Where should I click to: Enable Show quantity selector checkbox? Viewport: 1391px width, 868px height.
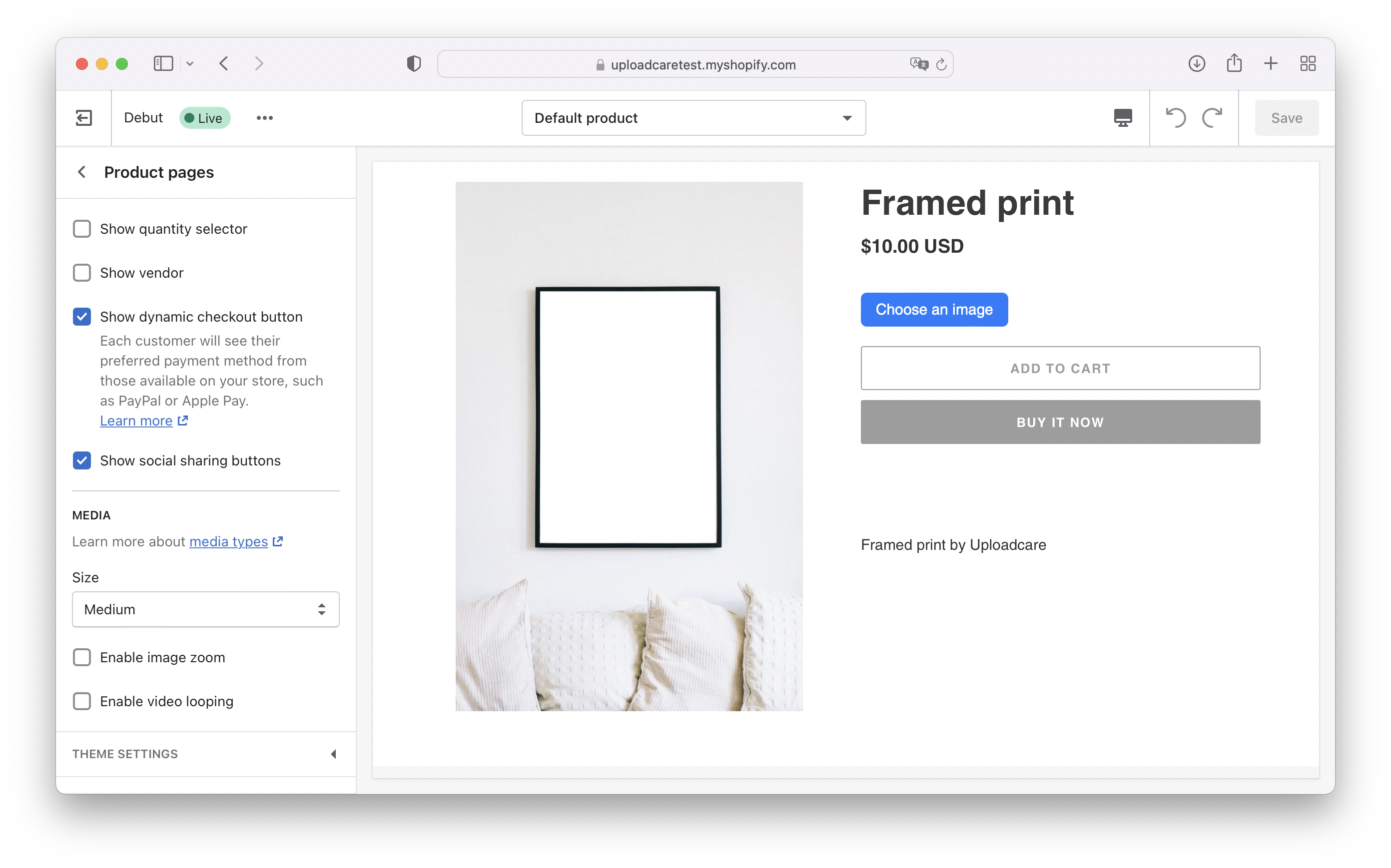click(81, 228)
